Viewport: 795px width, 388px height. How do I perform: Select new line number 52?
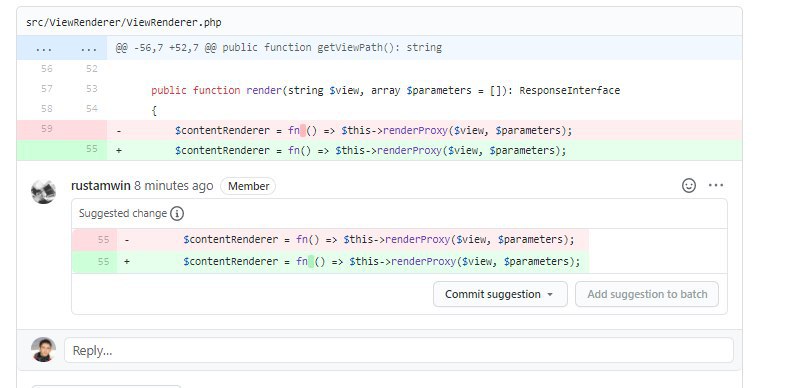(91, 68)
